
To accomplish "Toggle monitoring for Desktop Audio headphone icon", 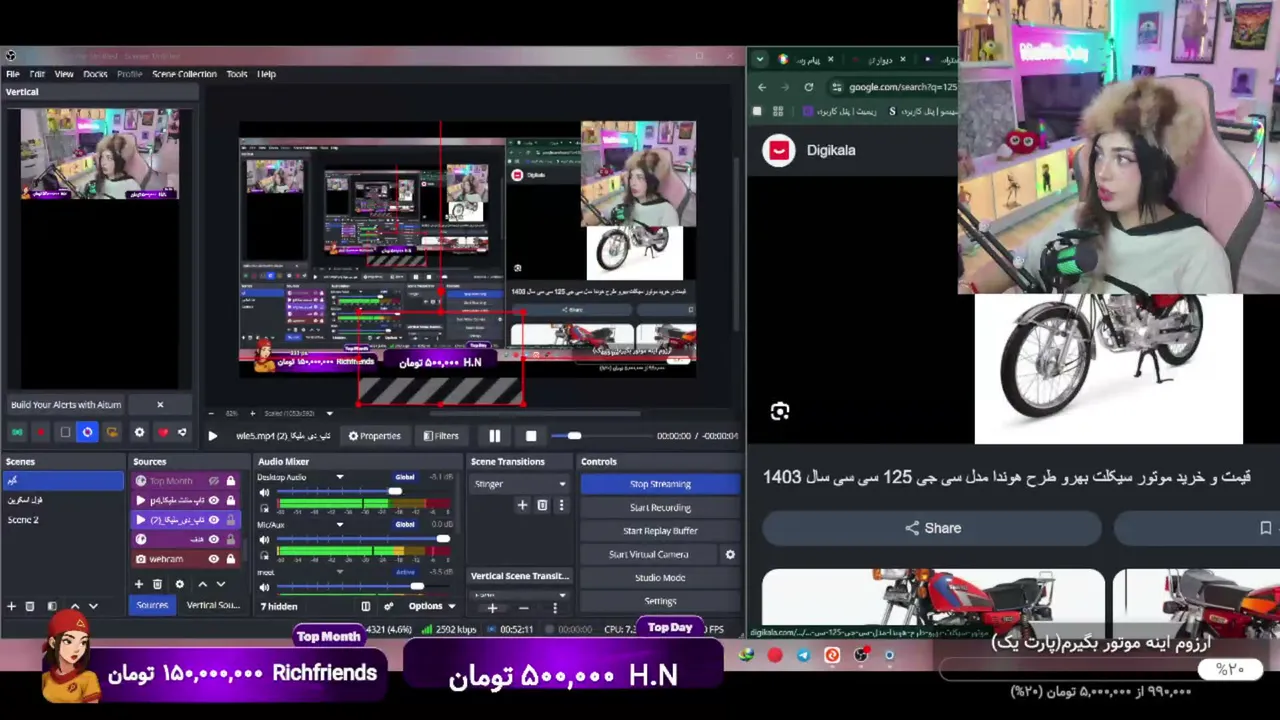I will pyautogui.click(x=265, y=508).
